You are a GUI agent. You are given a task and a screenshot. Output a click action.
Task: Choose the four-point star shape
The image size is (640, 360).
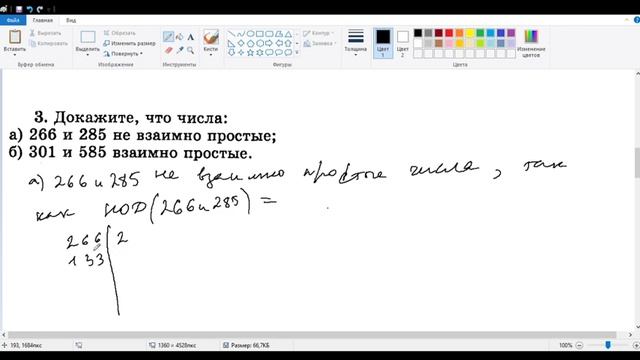[x=241, y=52]
